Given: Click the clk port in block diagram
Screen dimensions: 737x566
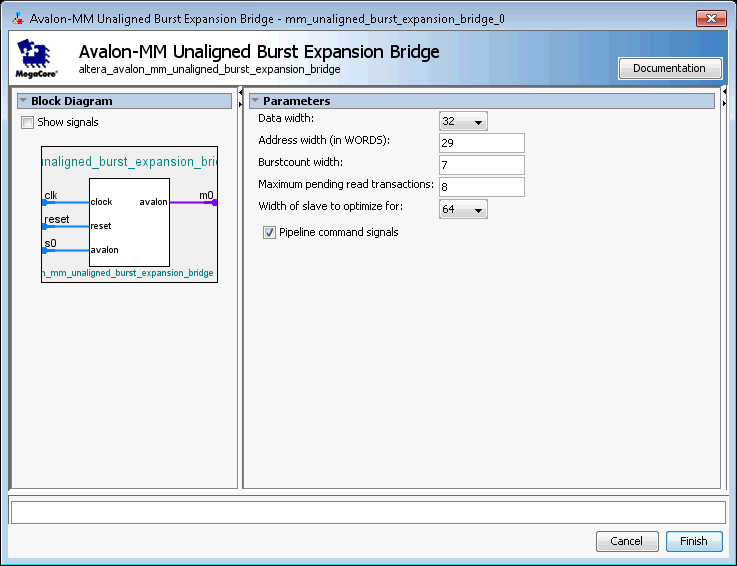Looking at the screenshot, I should 50,196.
